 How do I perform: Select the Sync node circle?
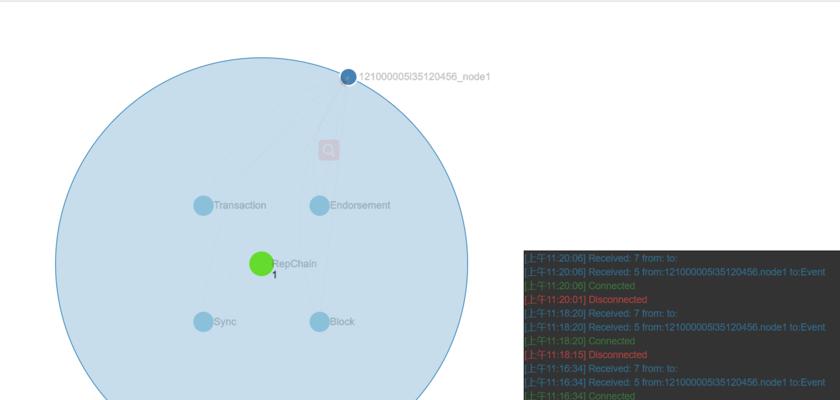point(203,322)
